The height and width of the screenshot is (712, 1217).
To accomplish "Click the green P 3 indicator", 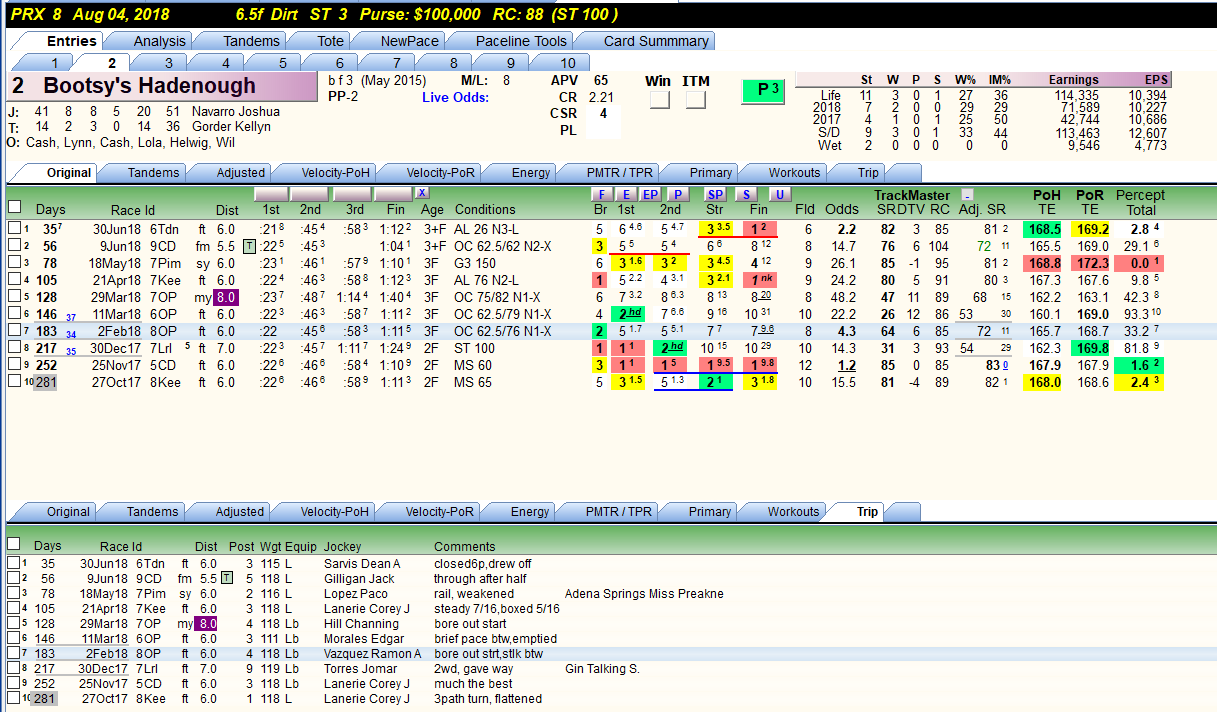I will click(765, 90).
